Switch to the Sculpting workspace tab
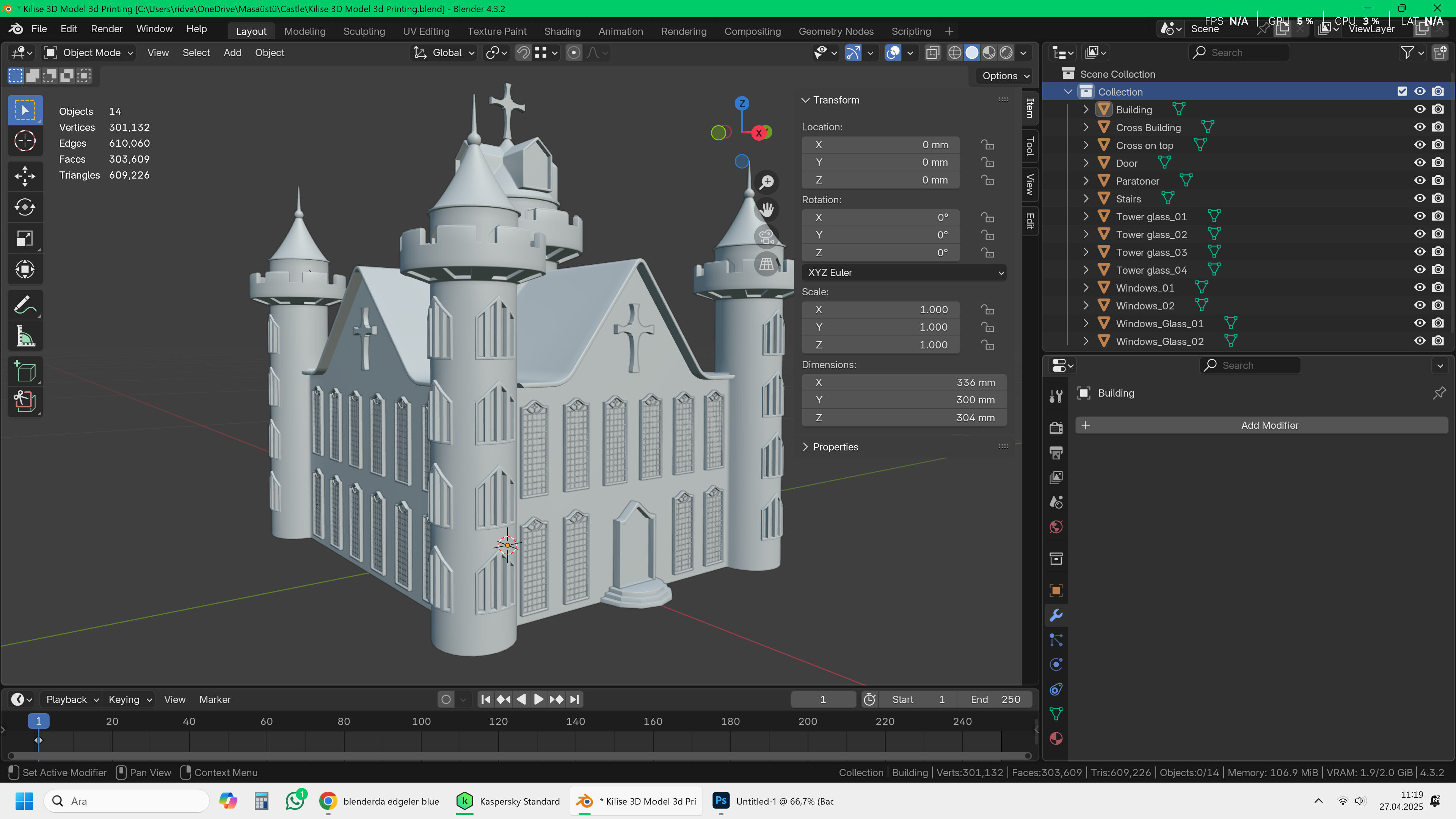The width and height of the screenshot is (1456, 819). point(364,31)
